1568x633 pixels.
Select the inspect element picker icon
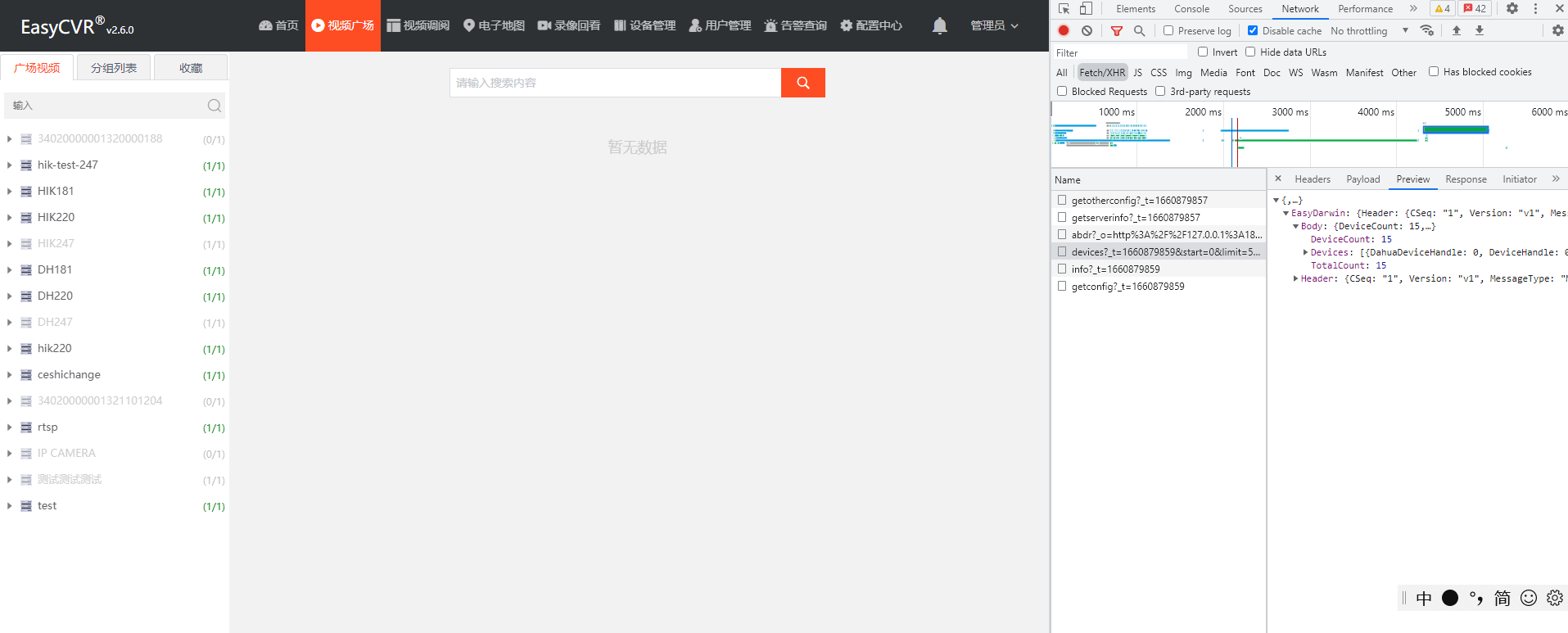[1064, 8]
